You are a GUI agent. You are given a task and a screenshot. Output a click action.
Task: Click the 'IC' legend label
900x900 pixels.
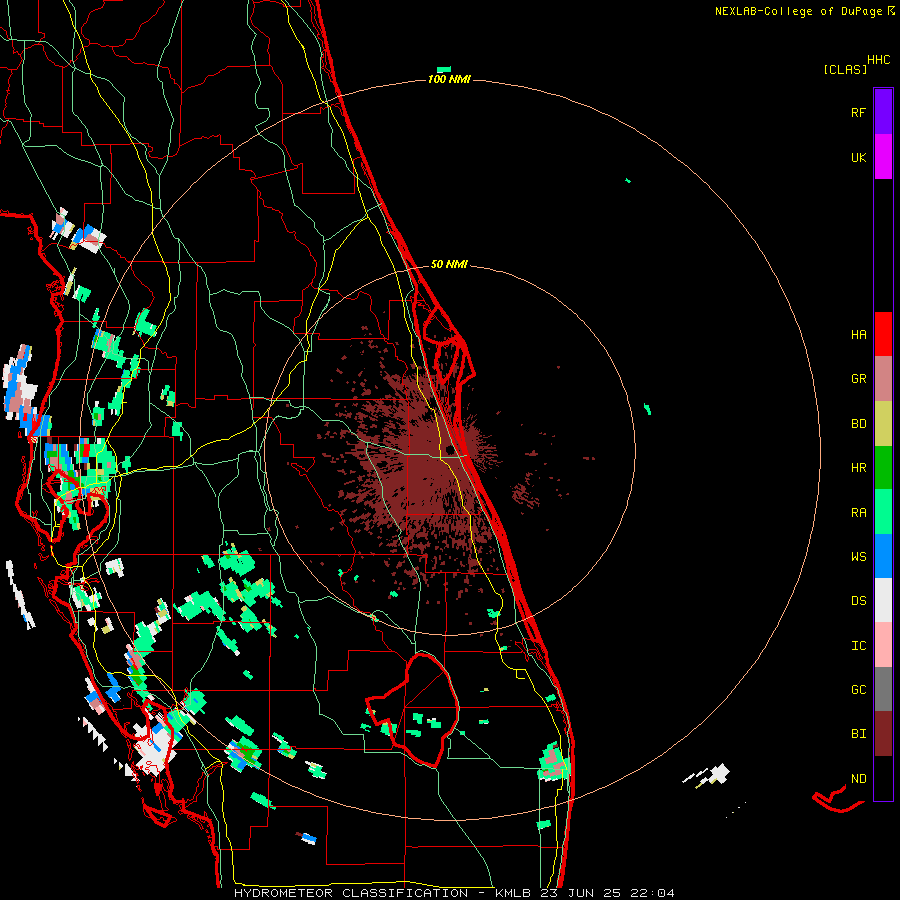pos(858,646)
